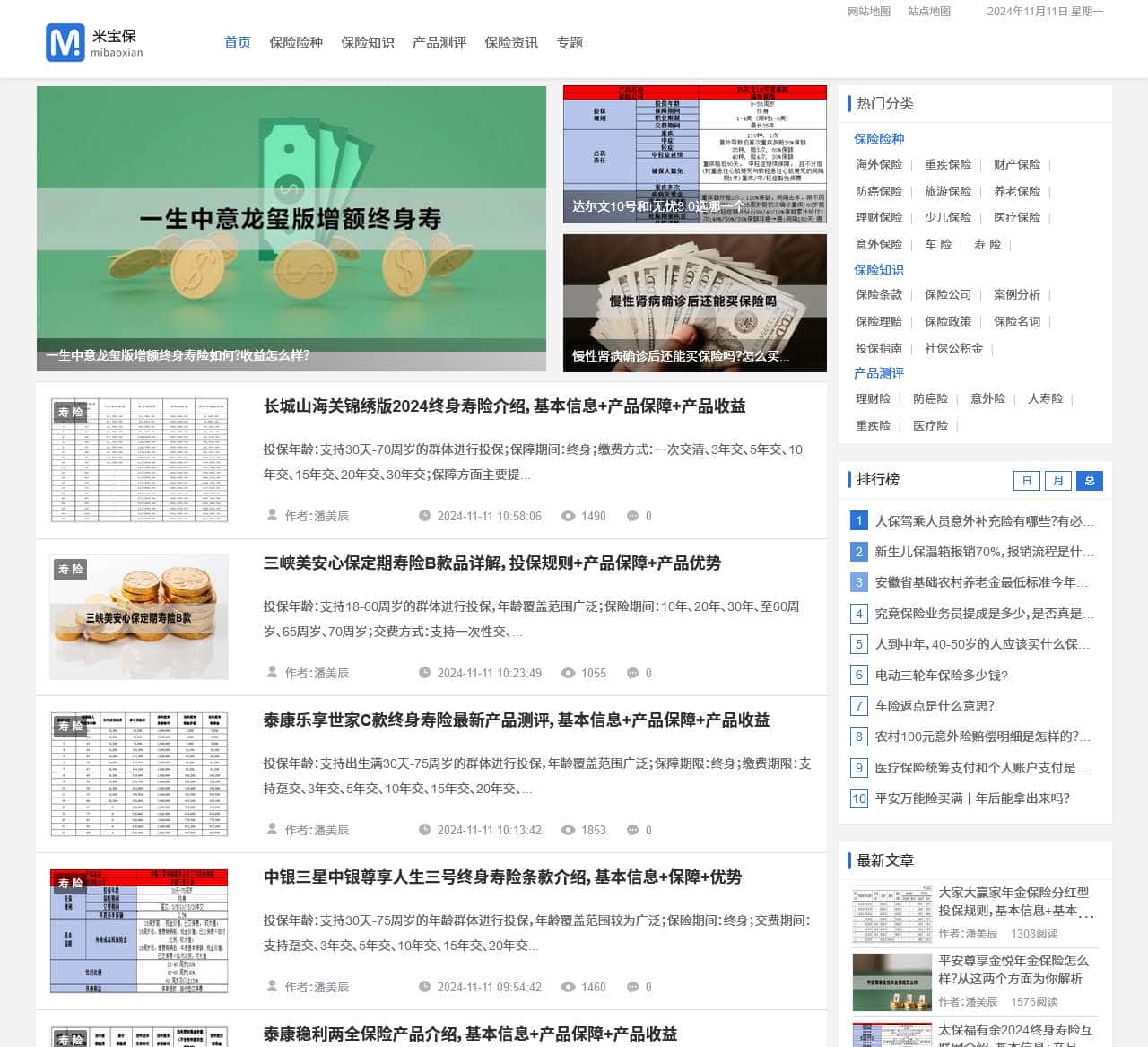Click author icon of the 长城山海关 article

coord(272,515)
